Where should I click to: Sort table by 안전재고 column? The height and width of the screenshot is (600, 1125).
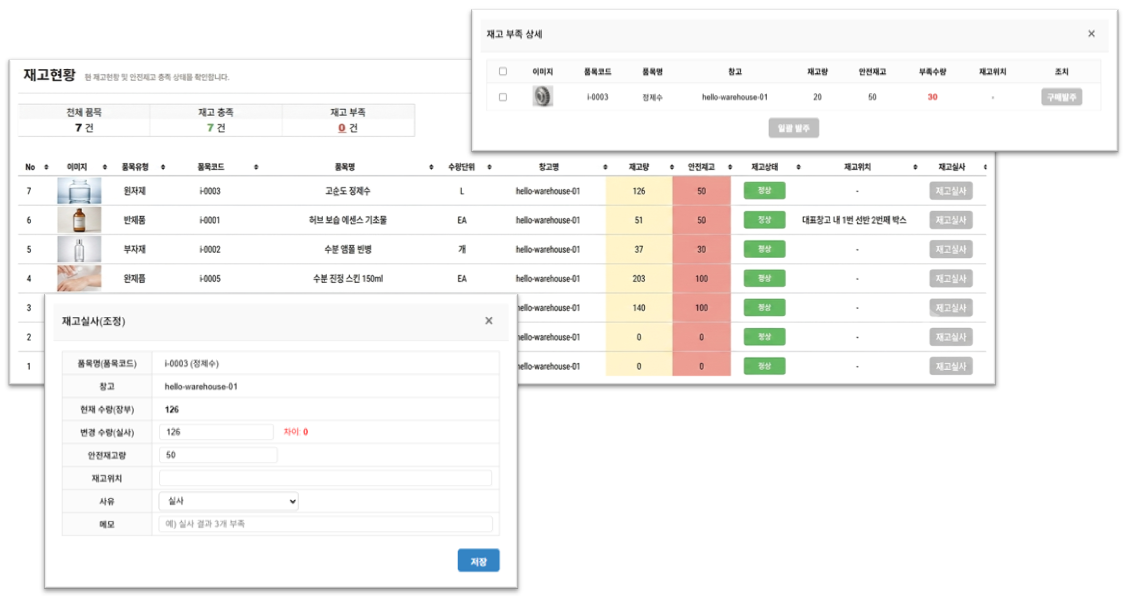(x=730, y=167)
